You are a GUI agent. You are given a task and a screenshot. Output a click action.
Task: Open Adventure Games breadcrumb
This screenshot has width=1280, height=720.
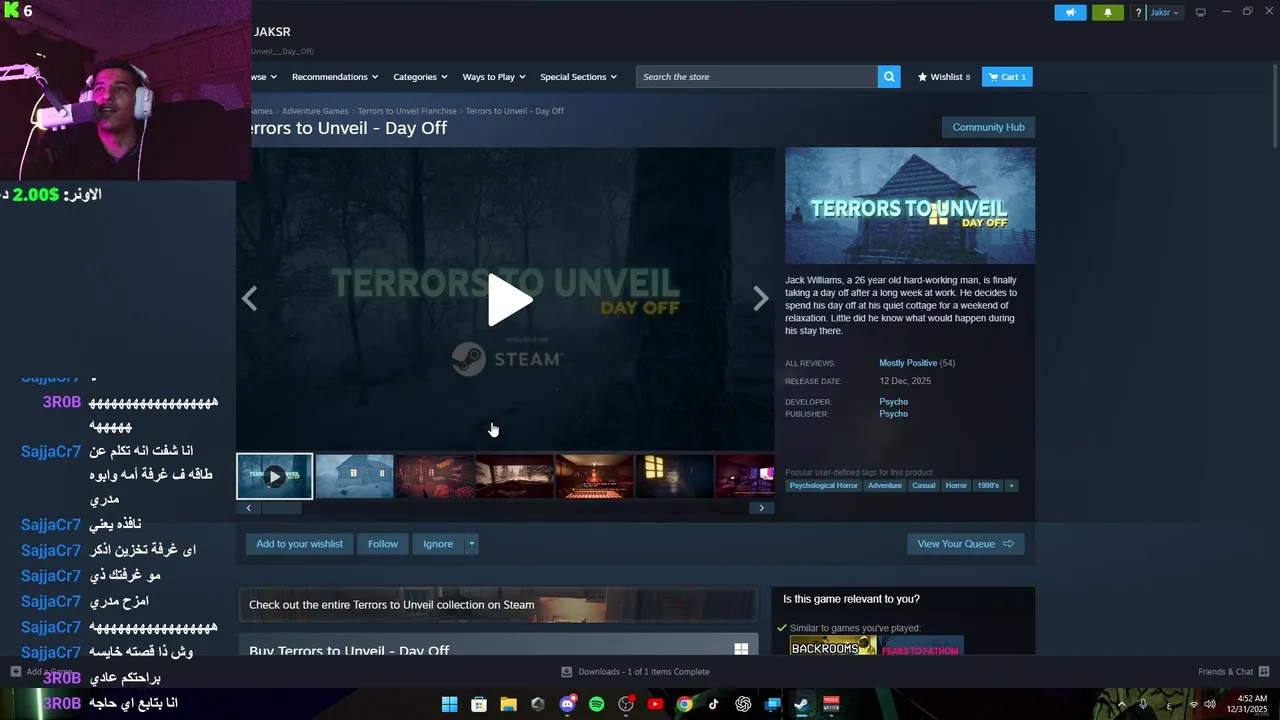[x=315, y=111]
